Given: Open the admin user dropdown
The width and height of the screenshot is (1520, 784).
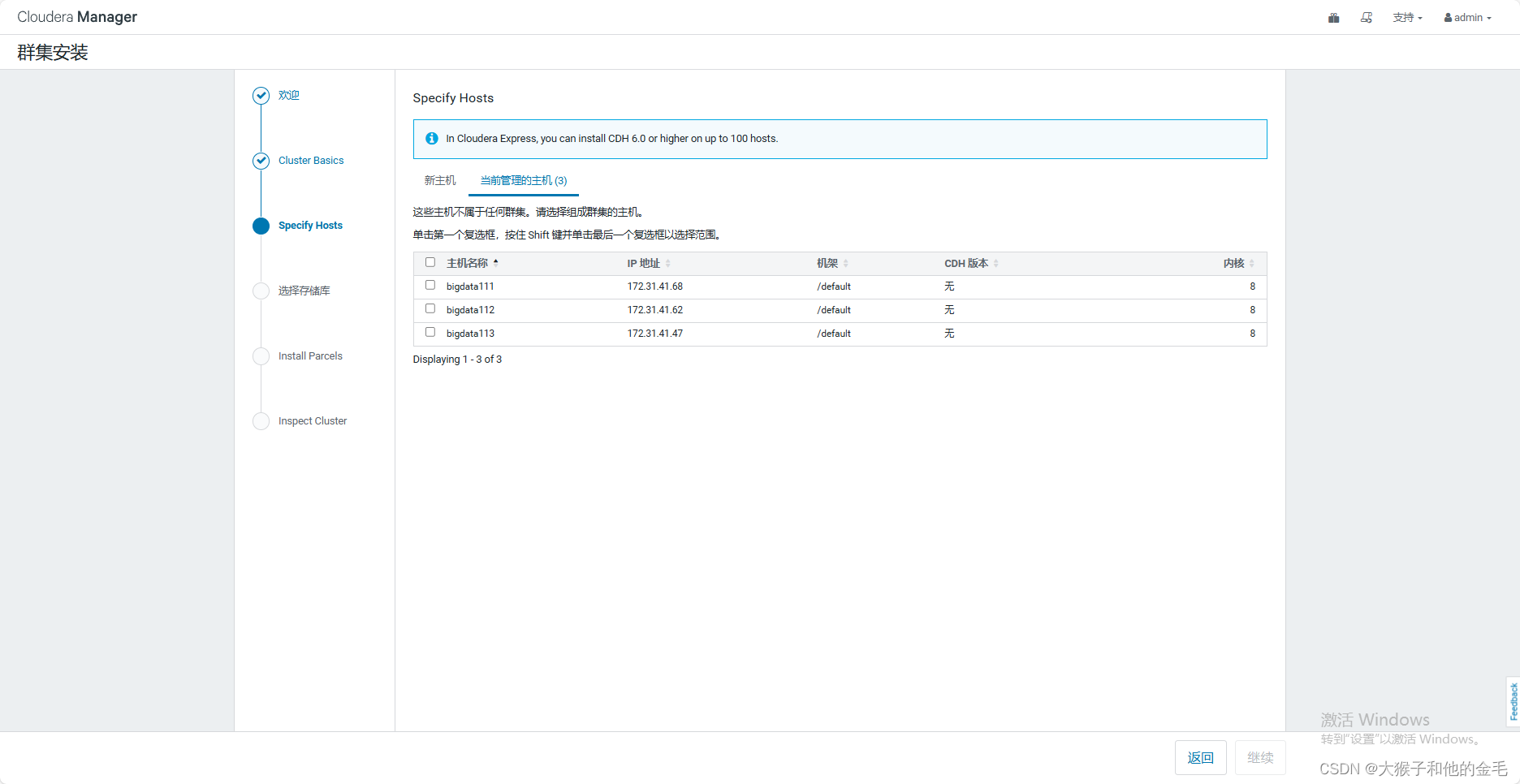Looking at the screenshot, I should pyautogui.click(x=1467, y=18).
